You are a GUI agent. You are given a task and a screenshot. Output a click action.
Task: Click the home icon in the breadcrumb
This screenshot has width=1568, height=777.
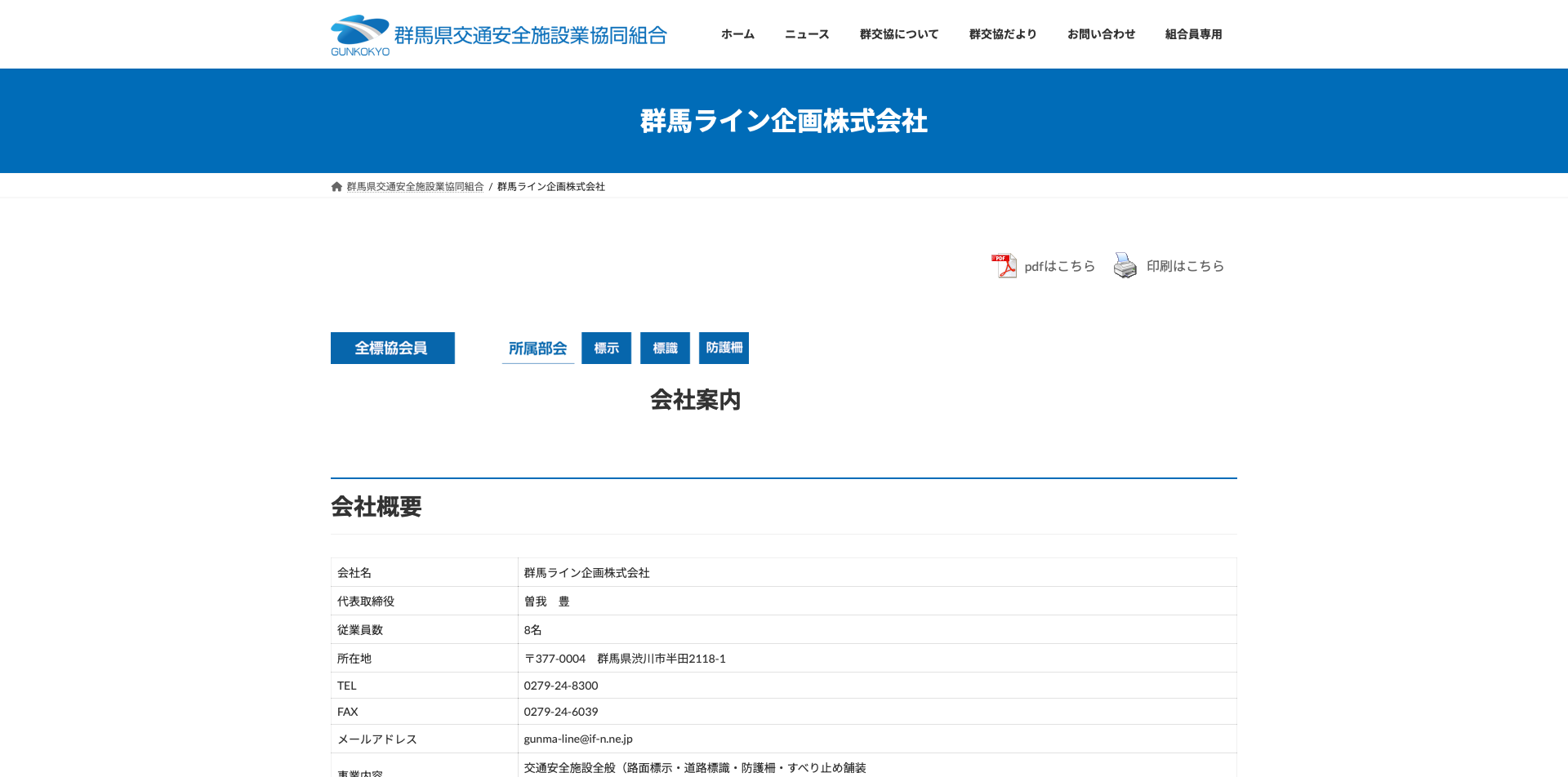click(x=336, y=187)
